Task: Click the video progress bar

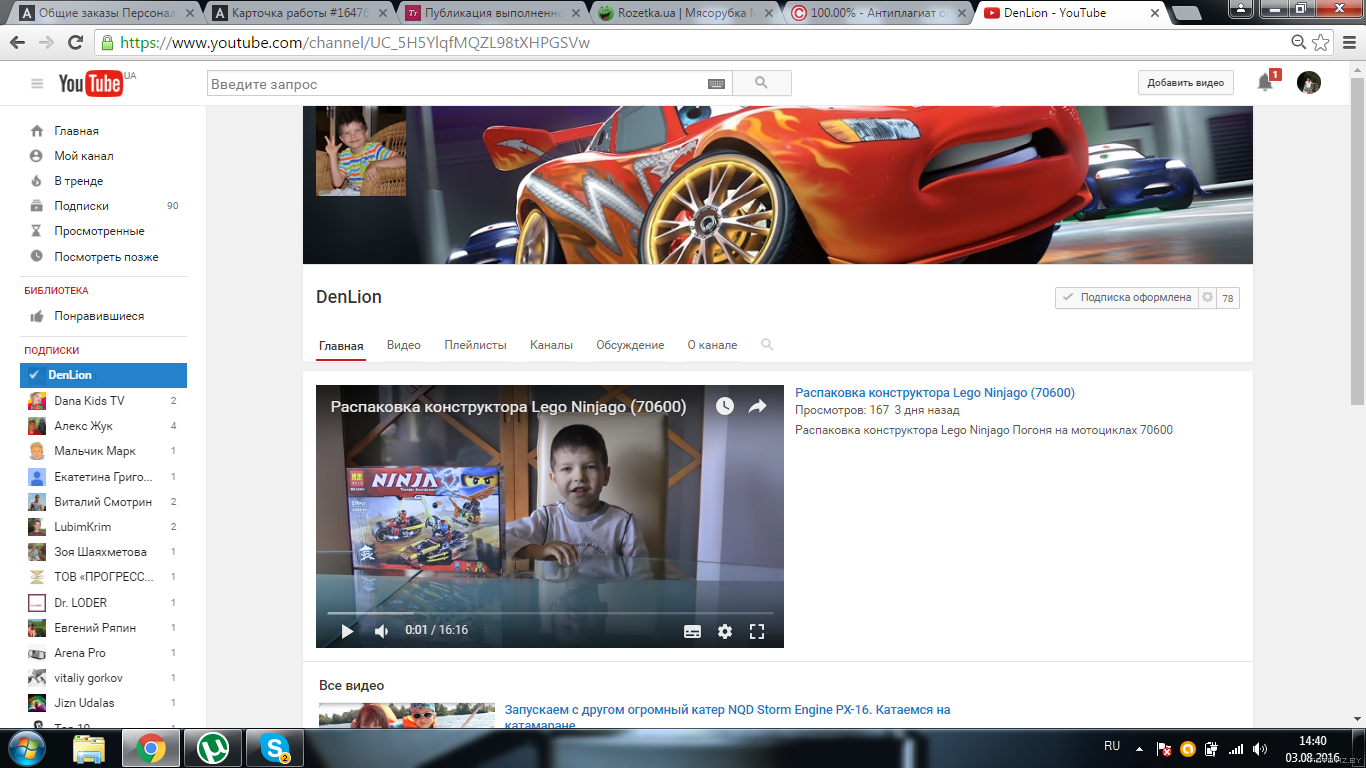Action: [550, 612]
